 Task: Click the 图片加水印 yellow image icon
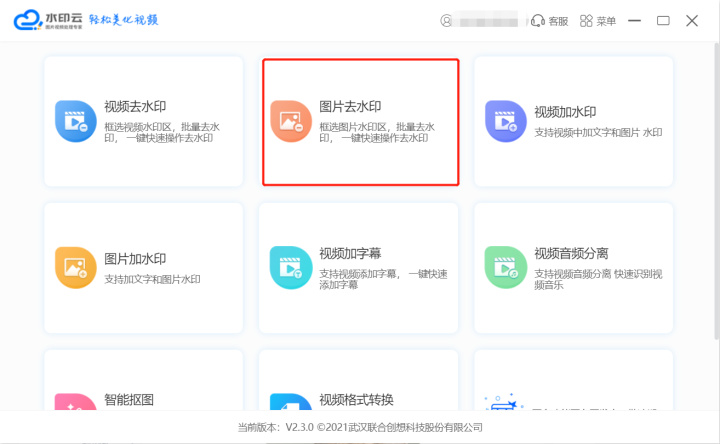76,267
